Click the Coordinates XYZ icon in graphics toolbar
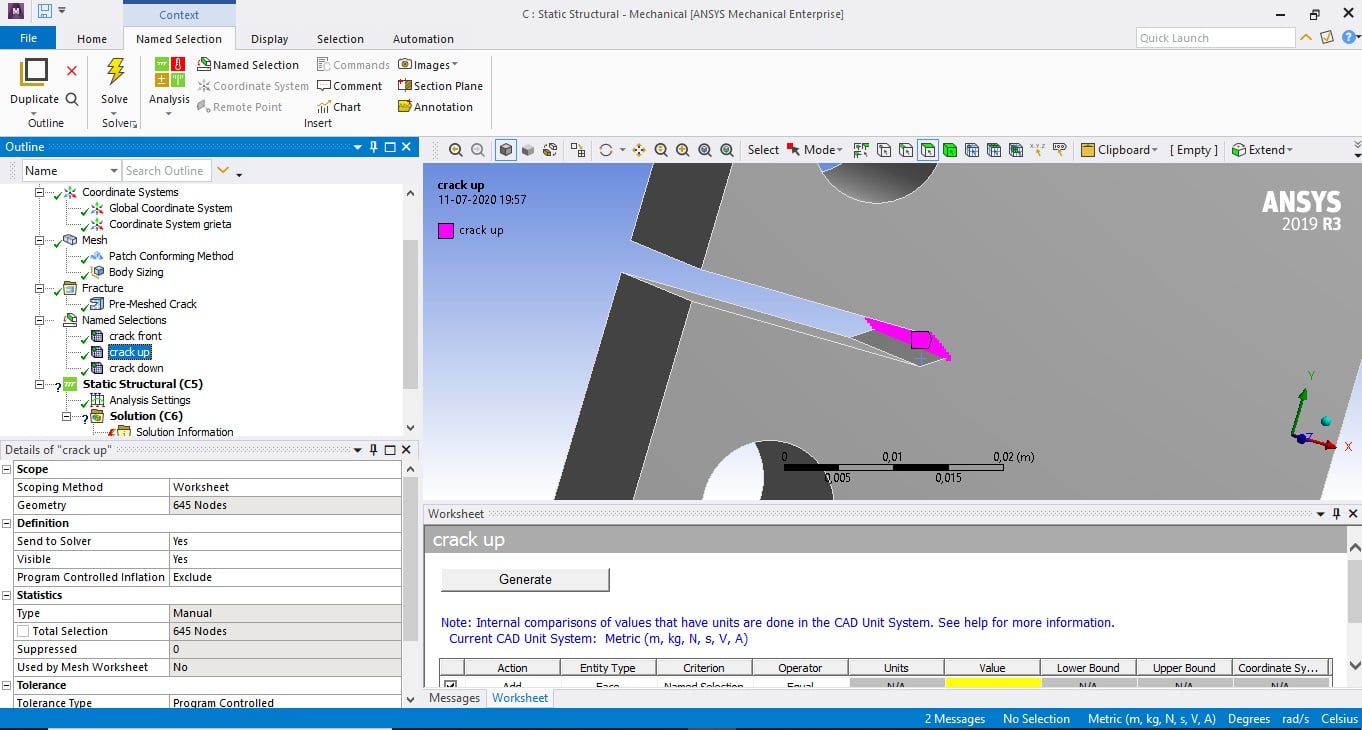The height and width of the screenshot is (730, 1362). pyautogui.click(x=1038, y=150)
